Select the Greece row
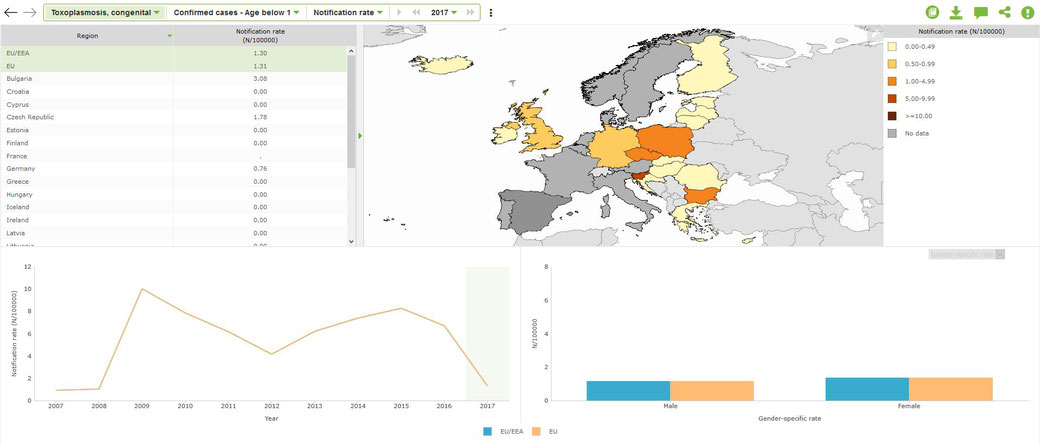 (173, 181)
